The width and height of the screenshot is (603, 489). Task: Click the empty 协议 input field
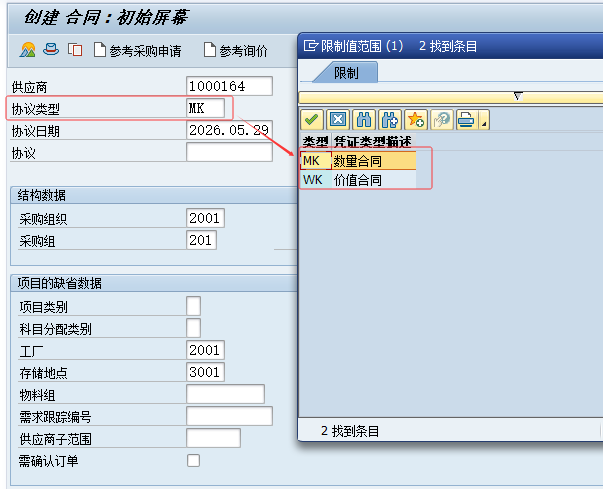point(229,152)
